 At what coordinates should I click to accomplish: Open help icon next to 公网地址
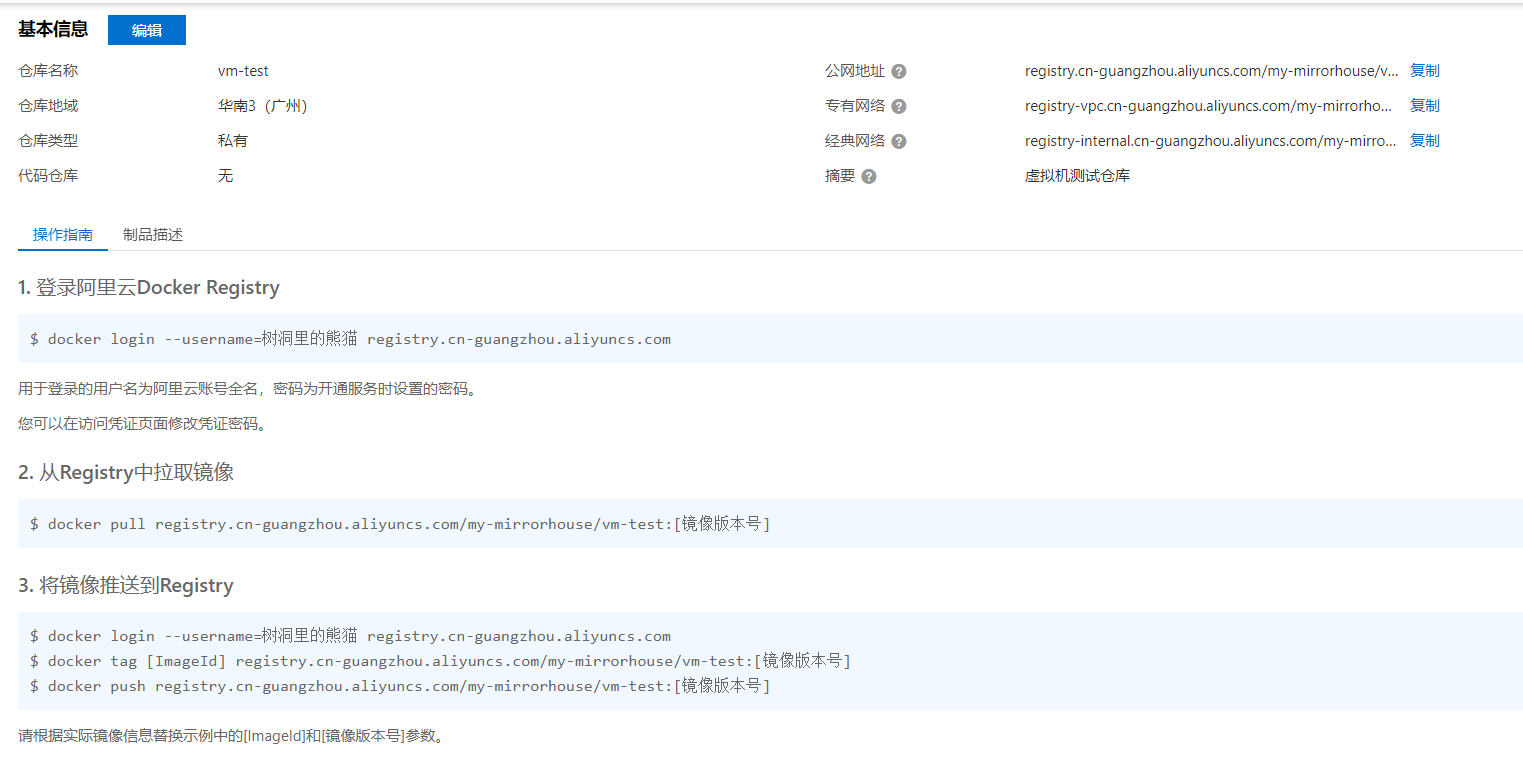(899, 72)
